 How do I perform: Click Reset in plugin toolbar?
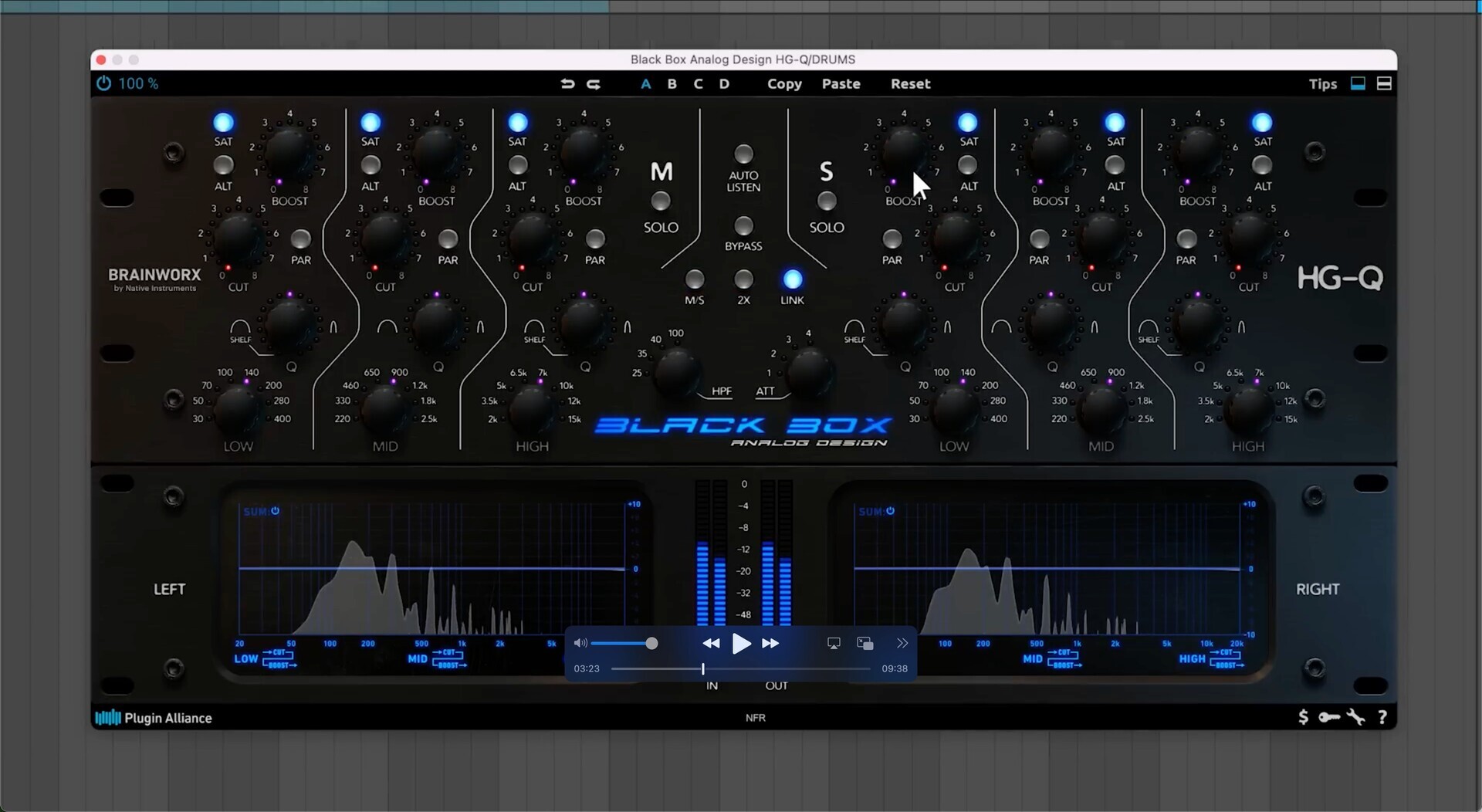pyautogui.click(x=910, y=83)
